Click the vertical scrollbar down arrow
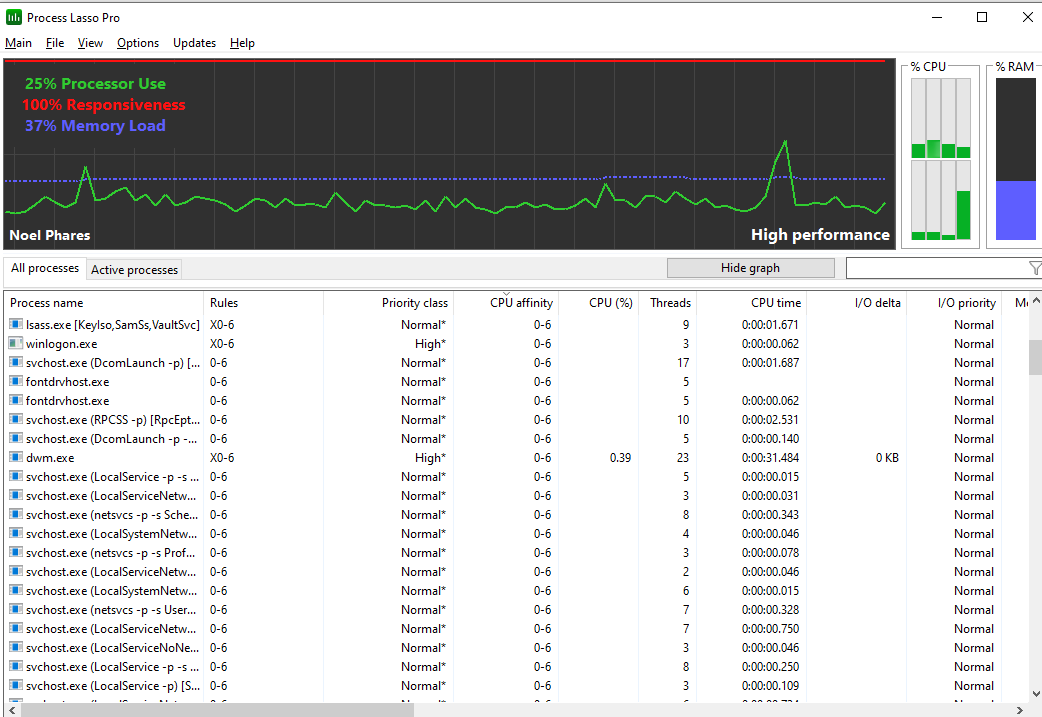The height and width of the screenshot is (717, 1042). pyautogui.click(x=1035, y=694)
